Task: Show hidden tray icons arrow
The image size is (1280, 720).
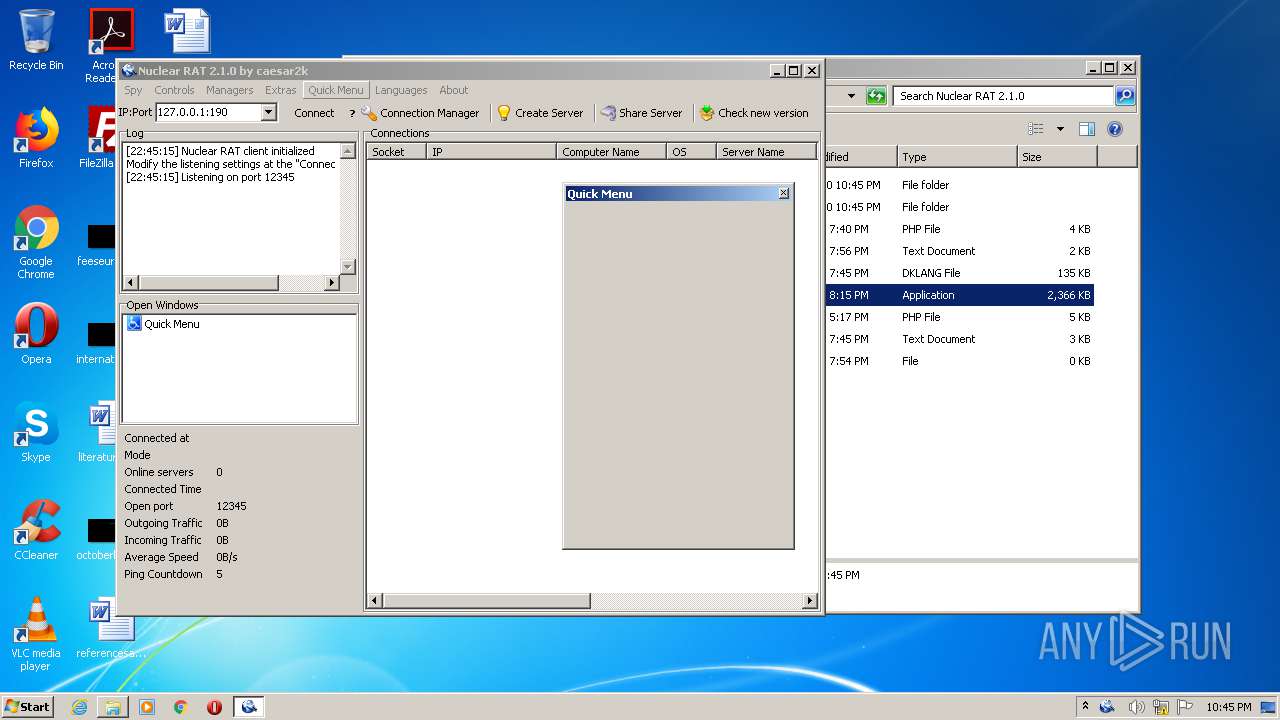Action: point(1085,706)
